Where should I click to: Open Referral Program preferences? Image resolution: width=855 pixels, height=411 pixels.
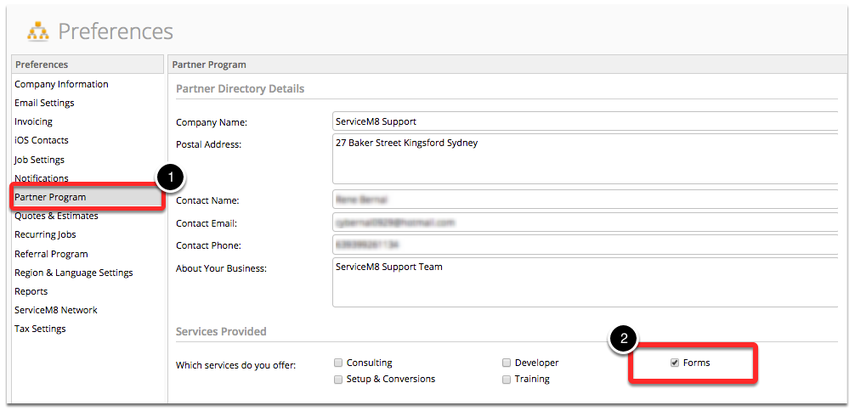tap(51, 254)
